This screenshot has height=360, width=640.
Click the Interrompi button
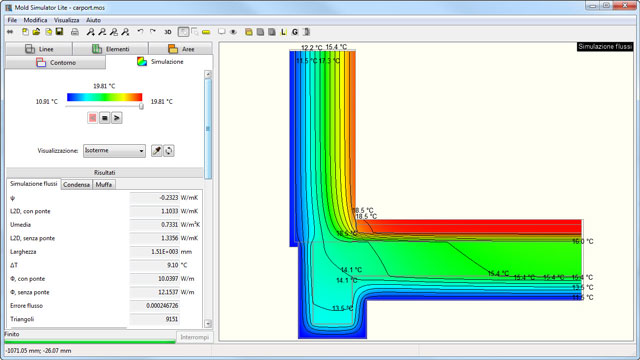coord(195,337)
